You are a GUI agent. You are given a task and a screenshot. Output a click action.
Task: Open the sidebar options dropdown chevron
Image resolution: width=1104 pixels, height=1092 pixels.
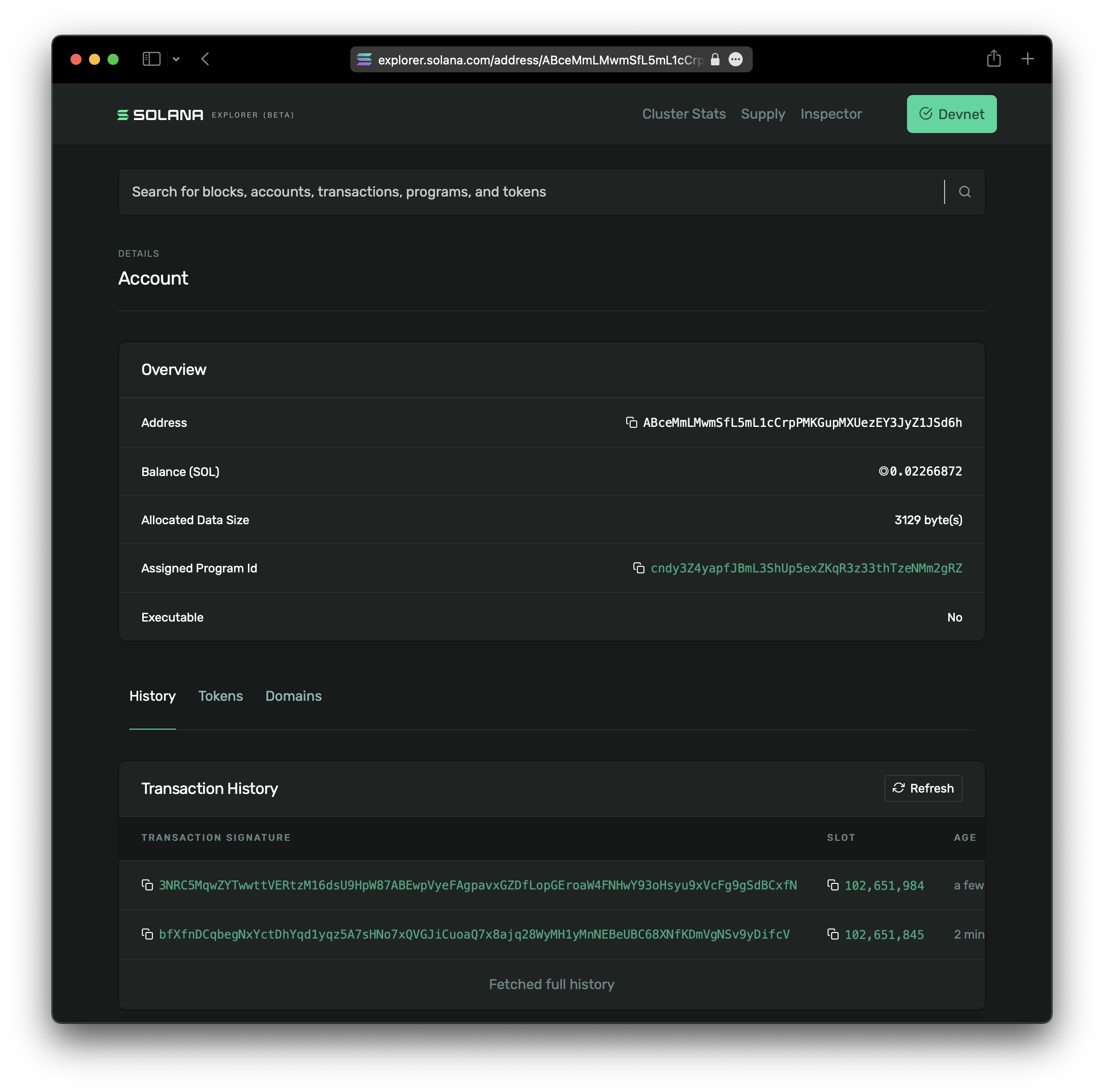point(176,59)
